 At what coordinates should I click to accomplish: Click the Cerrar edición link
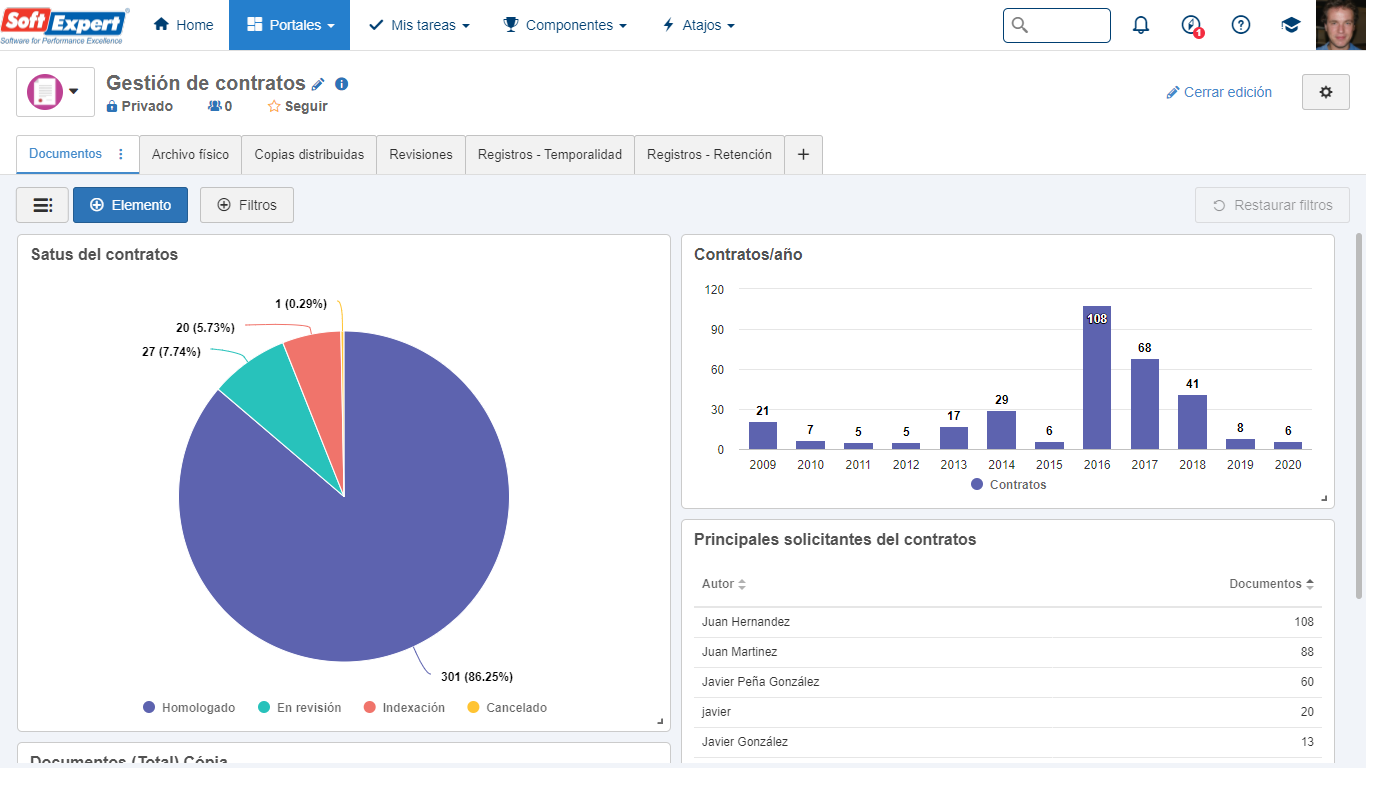tap(1219, 92)
